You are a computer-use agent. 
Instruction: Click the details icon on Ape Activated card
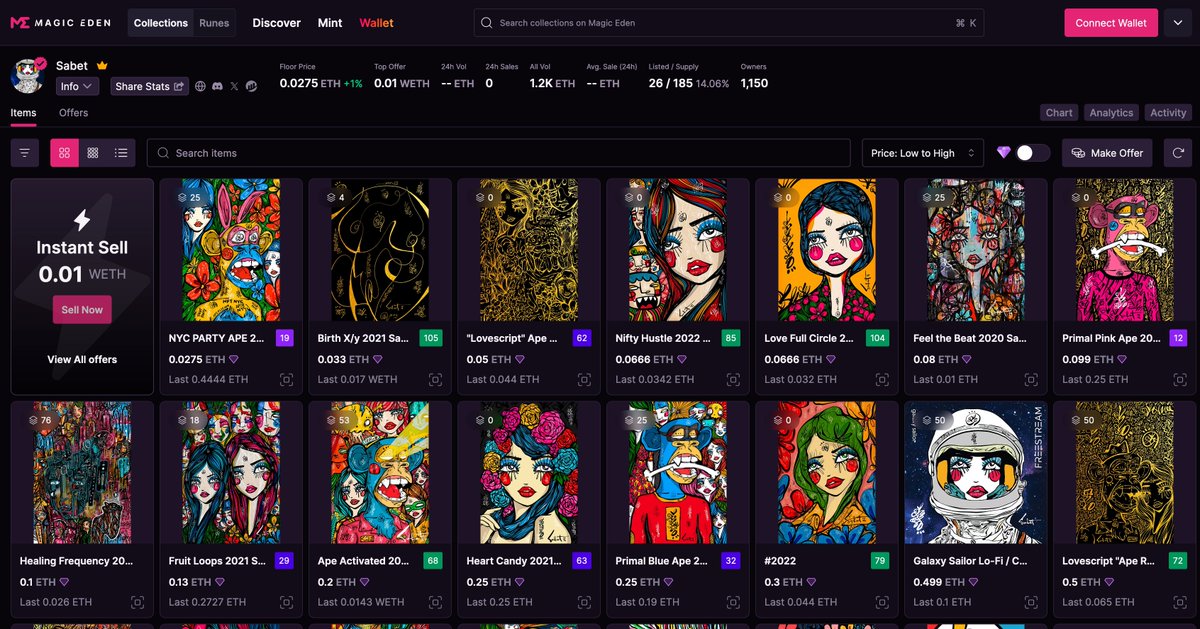435,603
